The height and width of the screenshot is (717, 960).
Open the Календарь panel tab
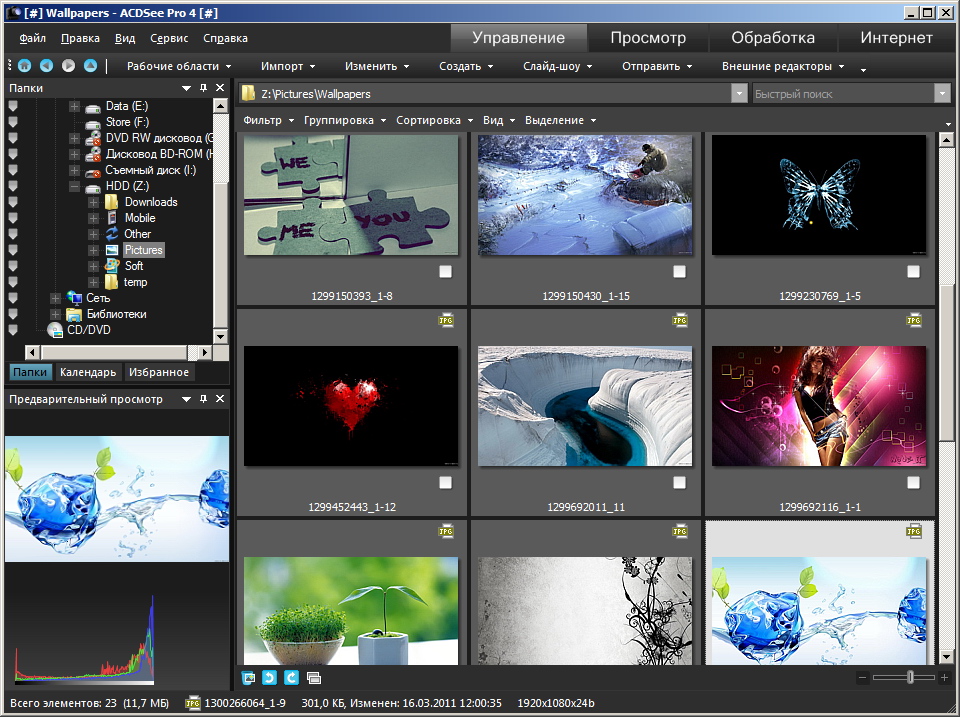pos(88,372)
